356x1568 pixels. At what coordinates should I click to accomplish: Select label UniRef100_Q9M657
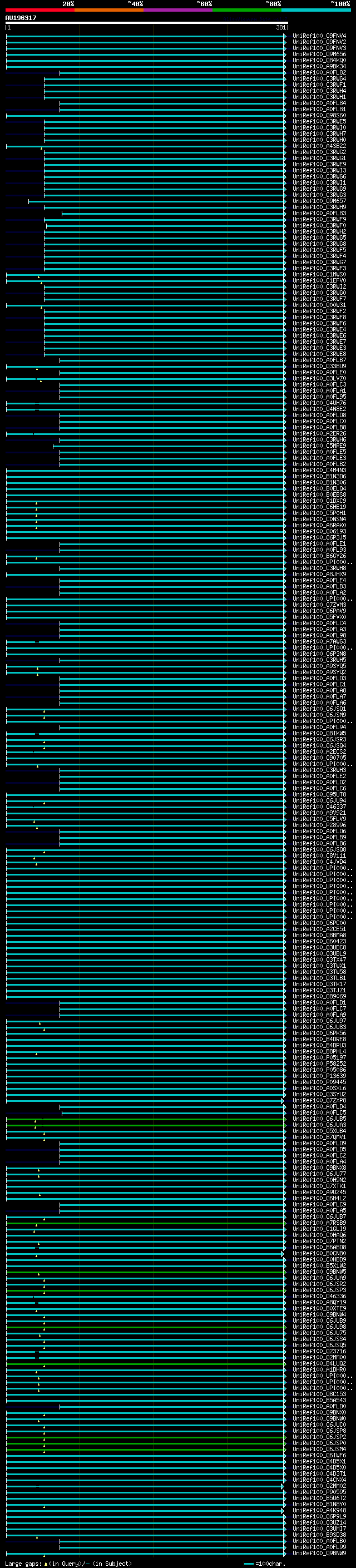point(319,201)
